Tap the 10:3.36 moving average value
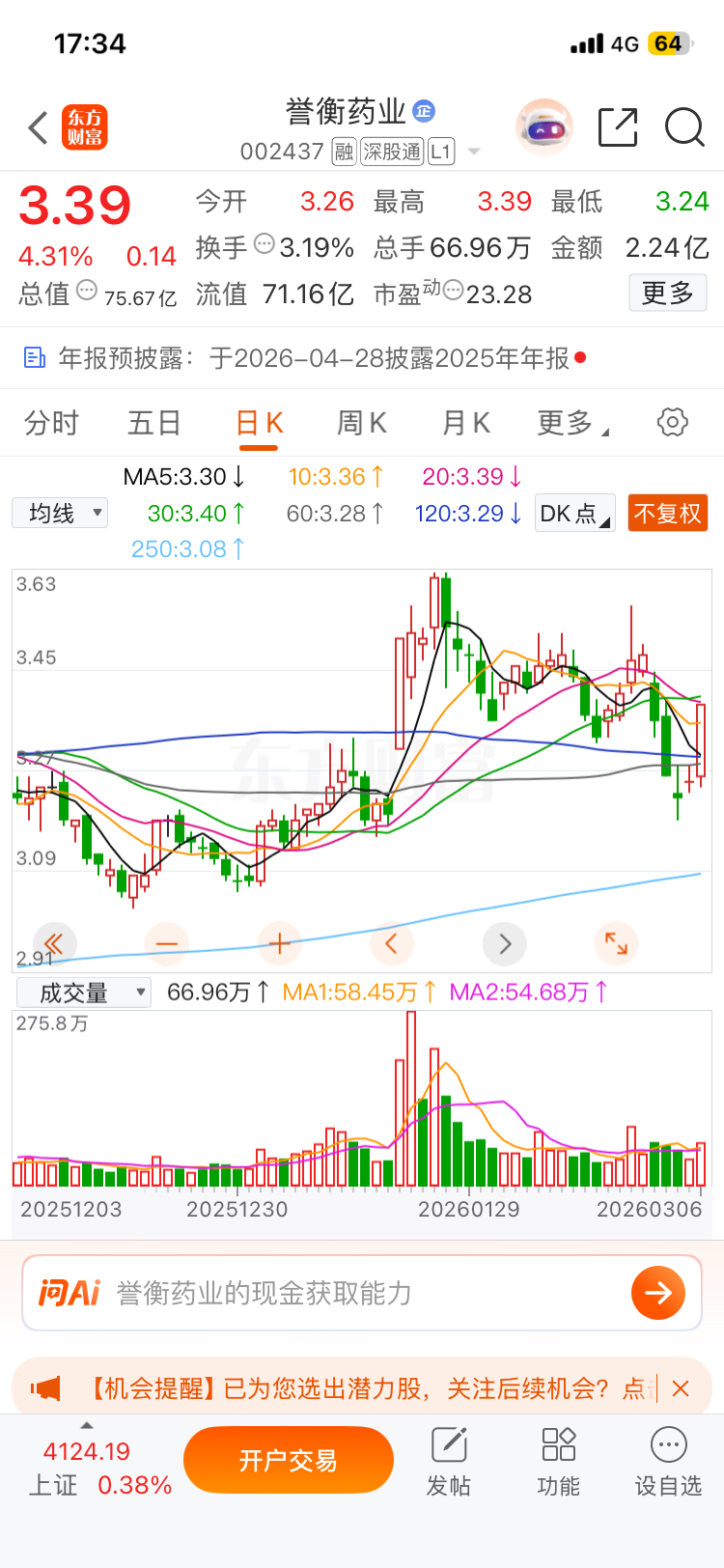Screen dimensions: 724x1568 [x=336, y=477]
